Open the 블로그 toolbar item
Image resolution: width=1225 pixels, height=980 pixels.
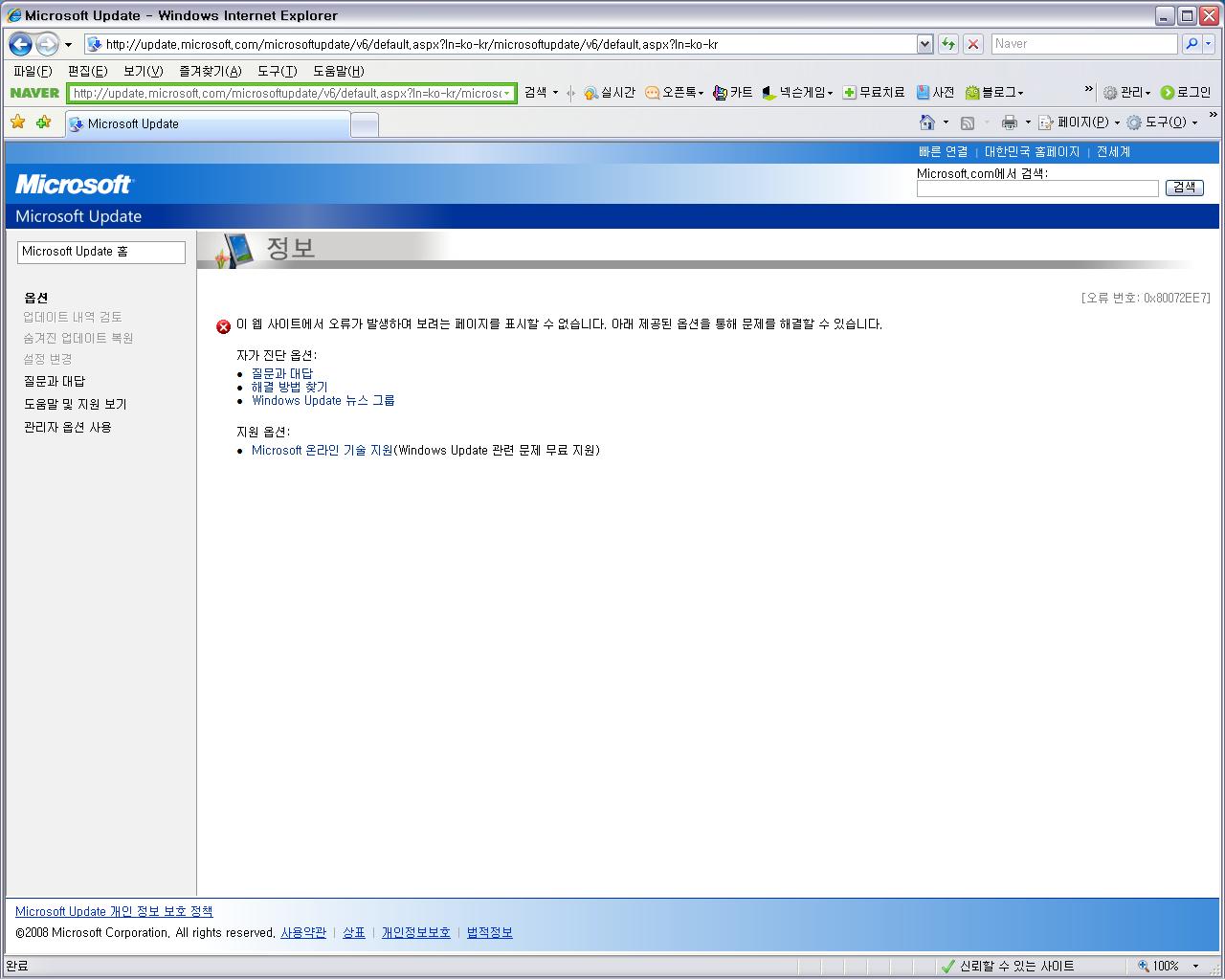coord(994,93)
